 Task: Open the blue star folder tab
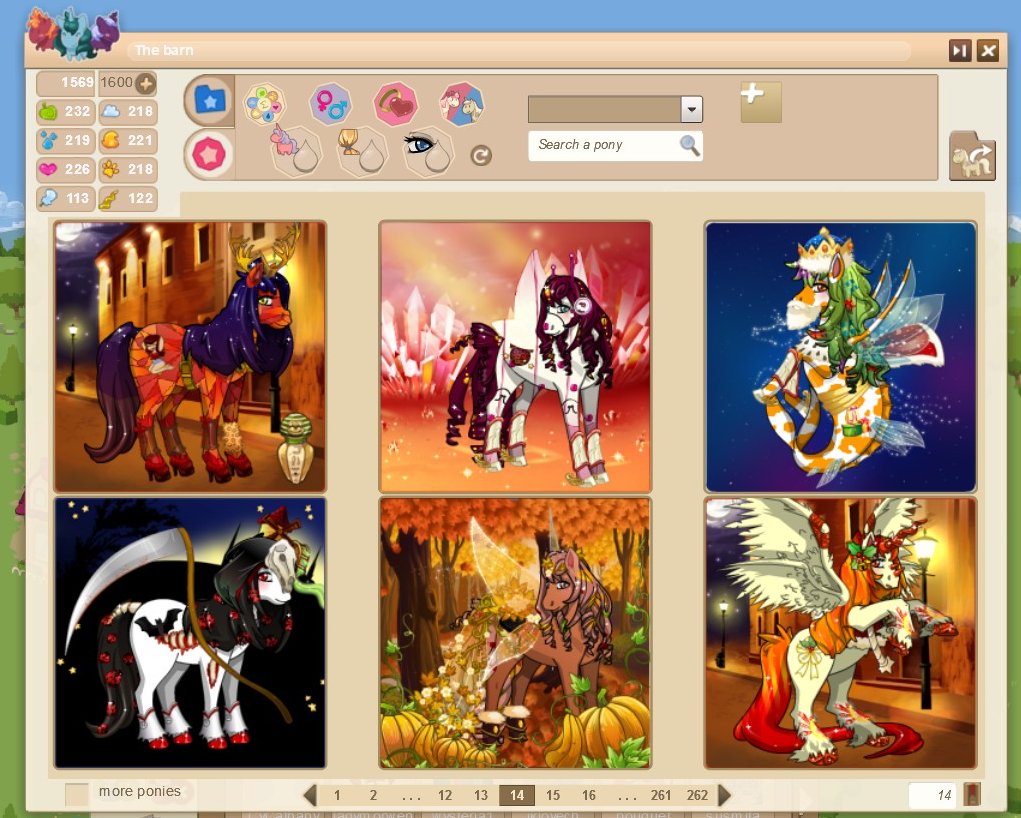click(x=209, y=101)
